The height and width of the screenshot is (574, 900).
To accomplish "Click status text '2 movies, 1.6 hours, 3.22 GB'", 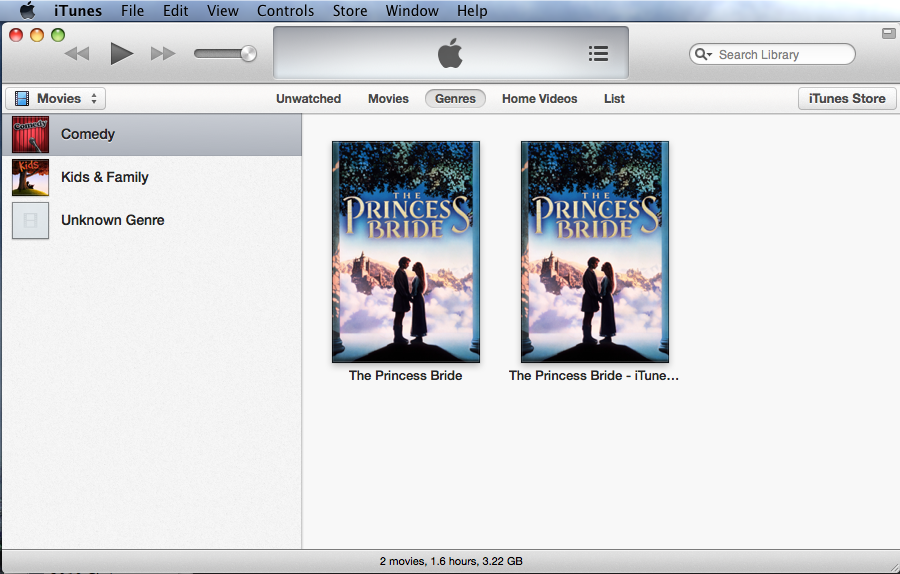I will (451, 561).
